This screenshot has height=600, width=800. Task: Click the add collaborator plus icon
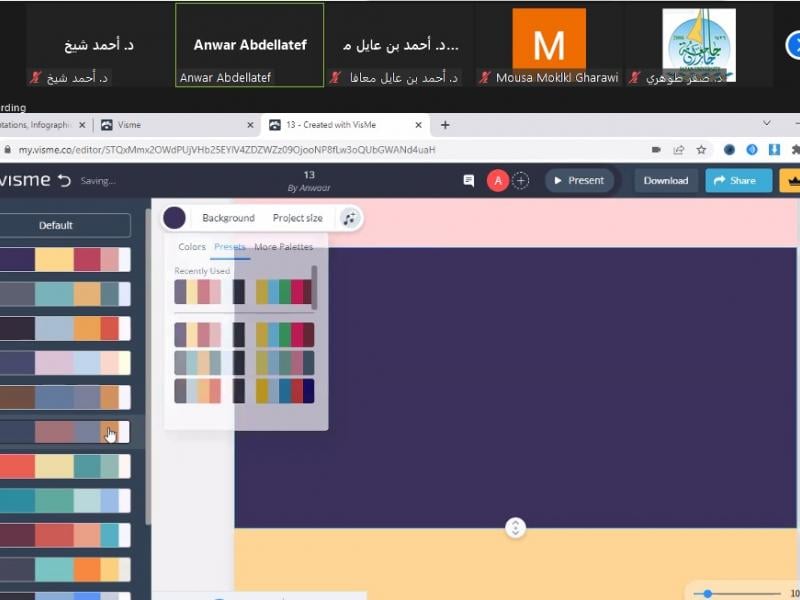point(520,181)
